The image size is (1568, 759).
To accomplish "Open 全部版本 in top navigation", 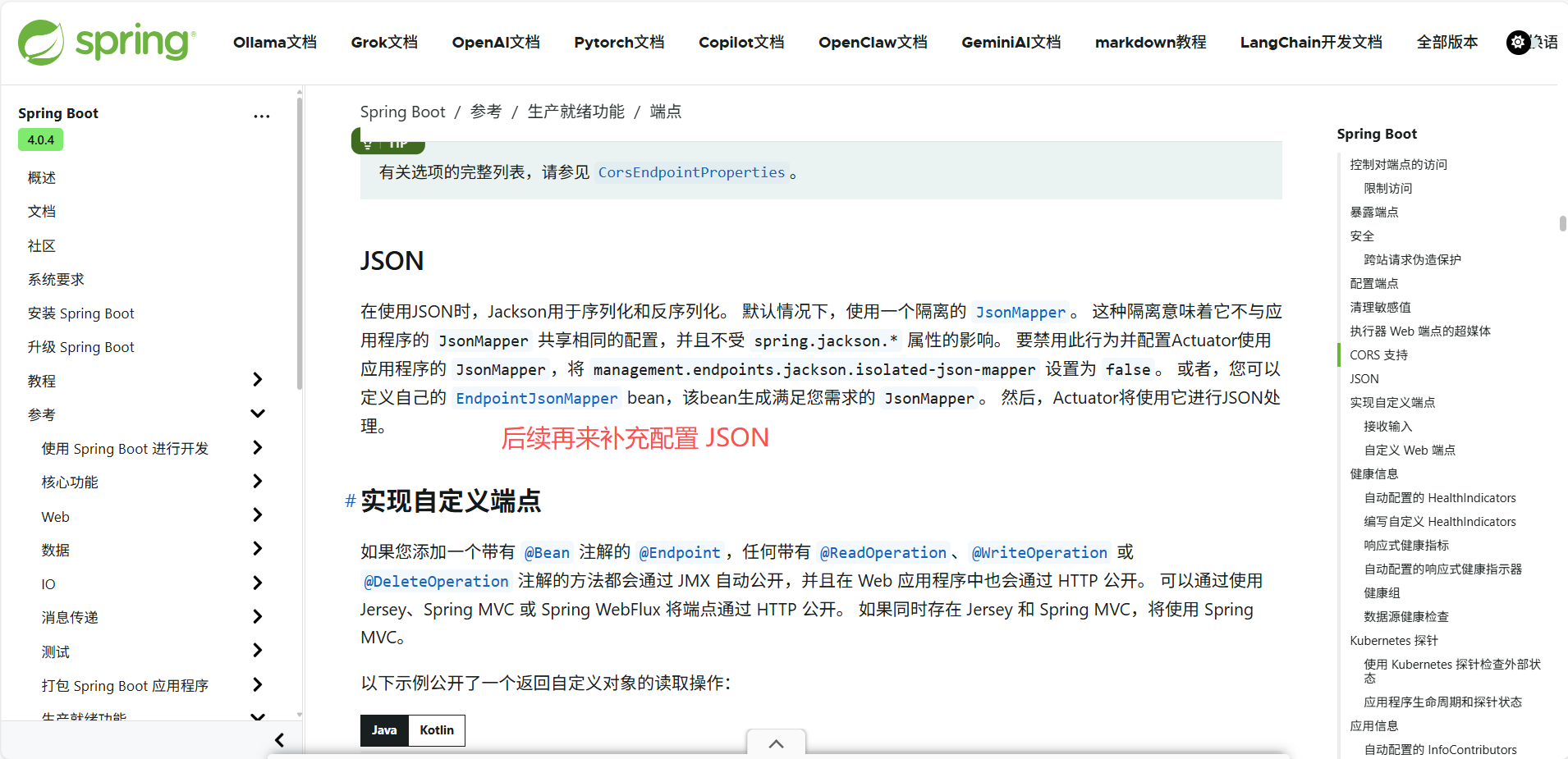I will coord(1447,43).
